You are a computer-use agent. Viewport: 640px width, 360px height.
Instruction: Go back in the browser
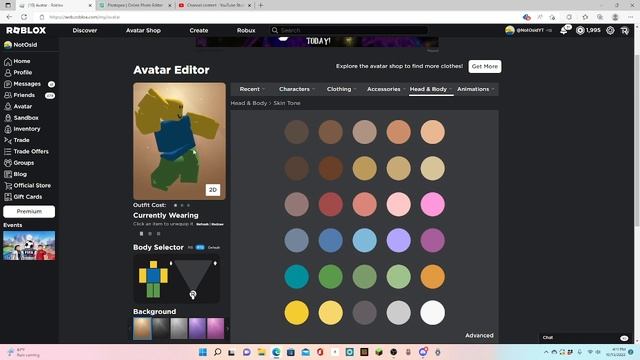pos(9,17)
